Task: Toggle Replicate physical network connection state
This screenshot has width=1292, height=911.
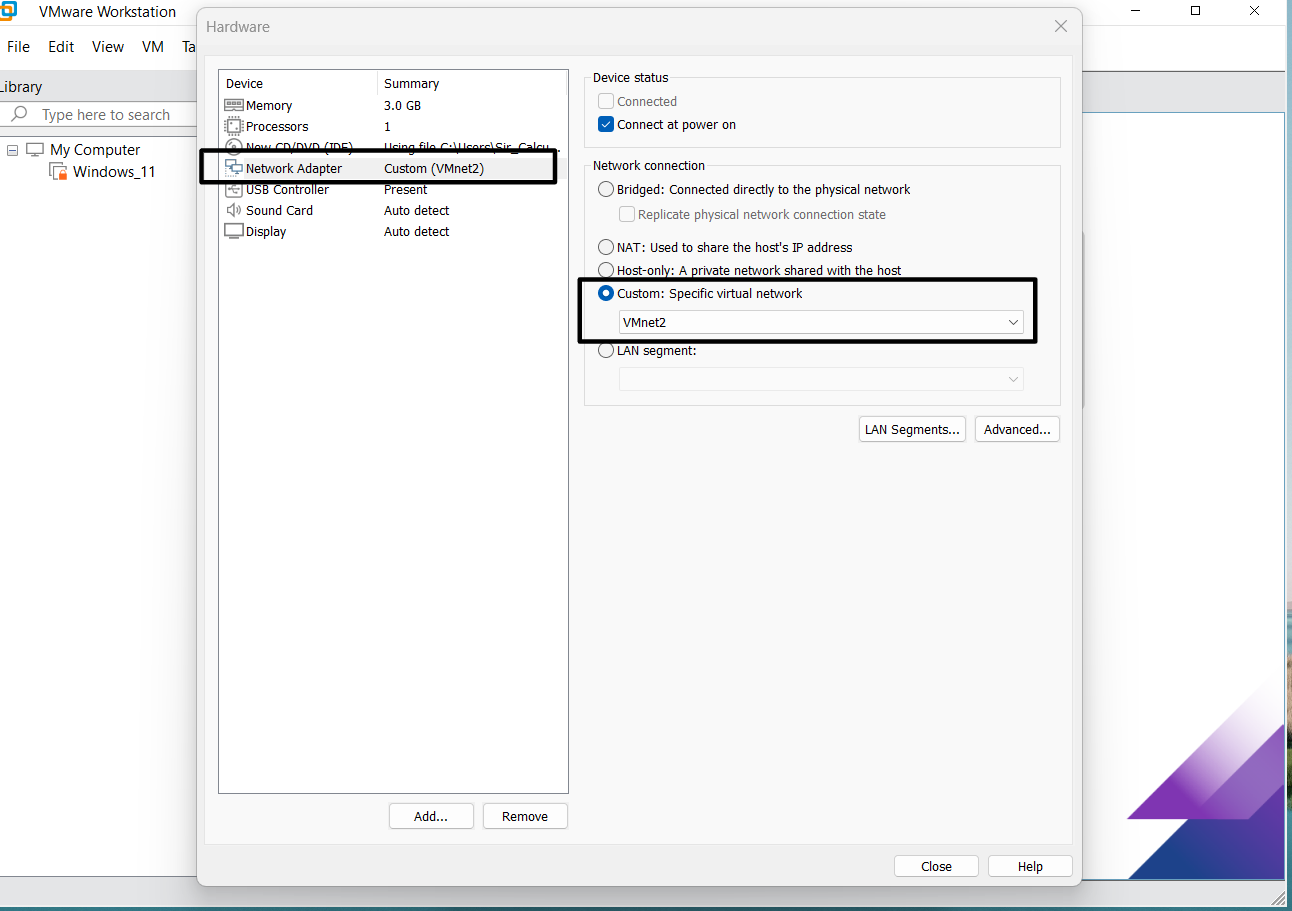Action: [x=627, y=214]
